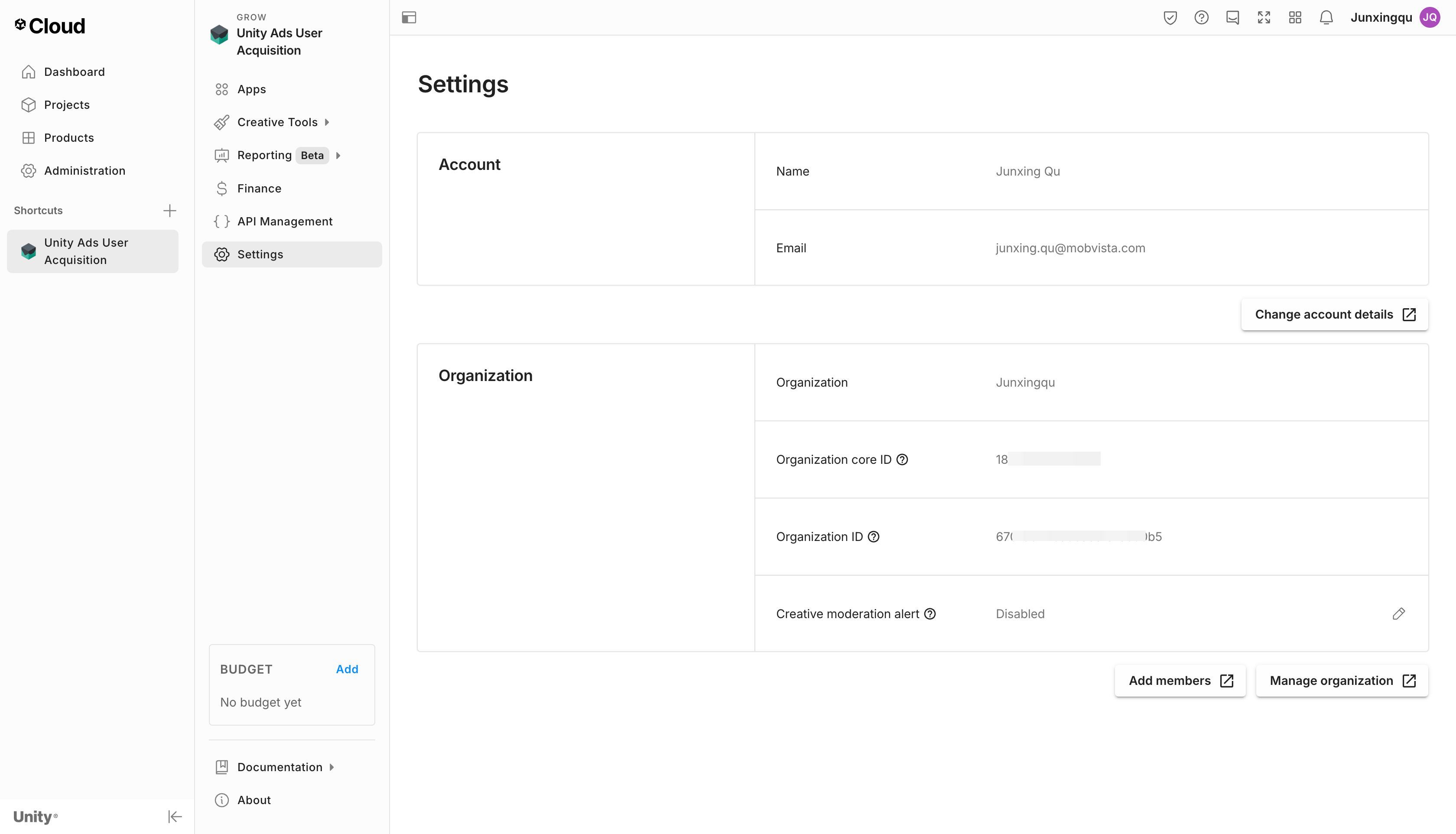Open the JQ user avatar menu
This screenshot has width=1456, height=834.
(x=1430, y=18)
